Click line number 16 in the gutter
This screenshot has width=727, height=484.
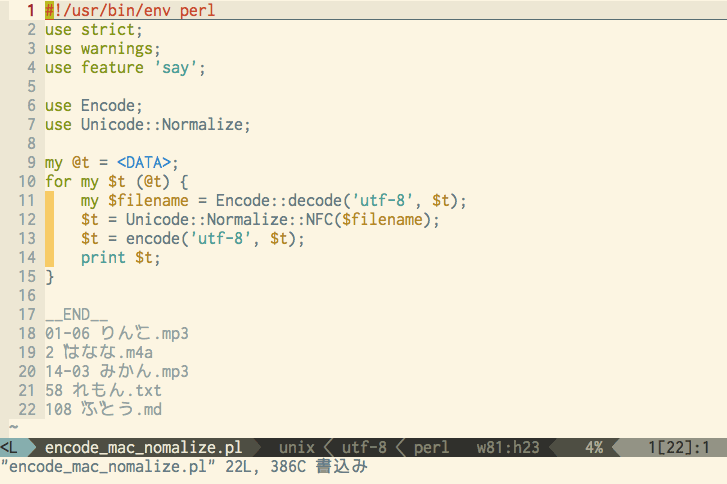pos(27,296)
